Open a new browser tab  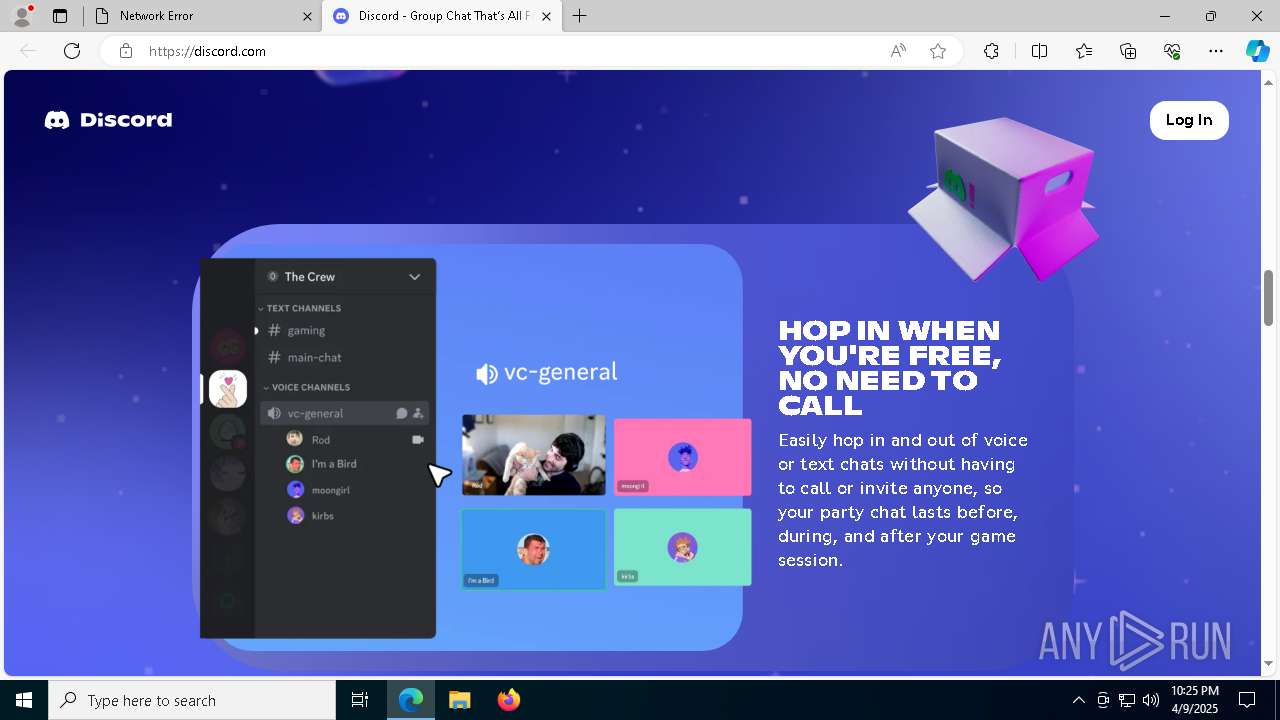click(x=580, y=16)
